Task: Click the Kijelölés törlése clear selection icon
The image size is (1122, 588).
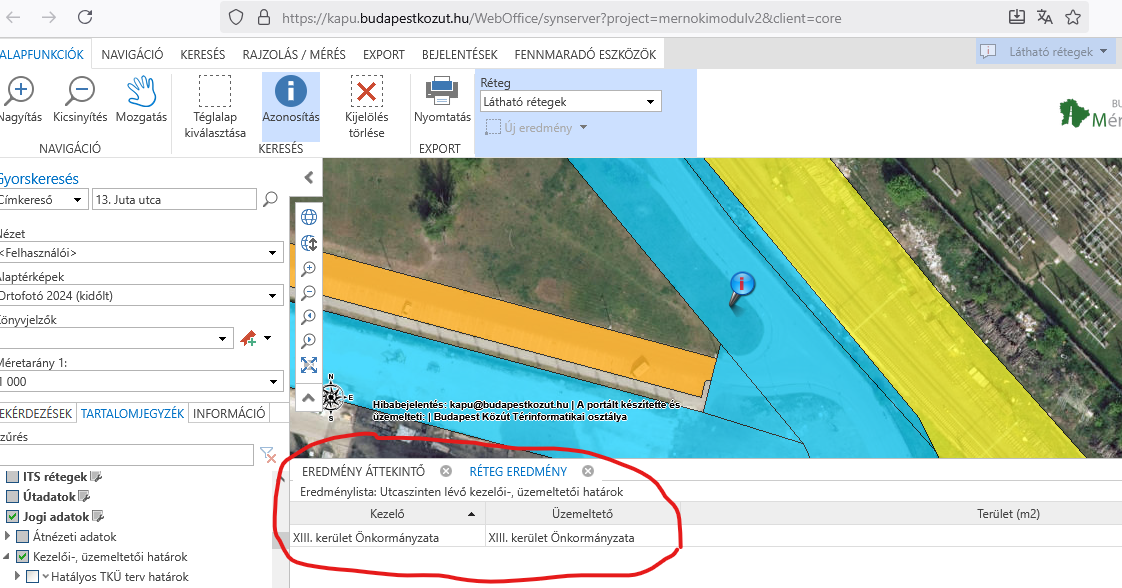Action: click(366, 92)
